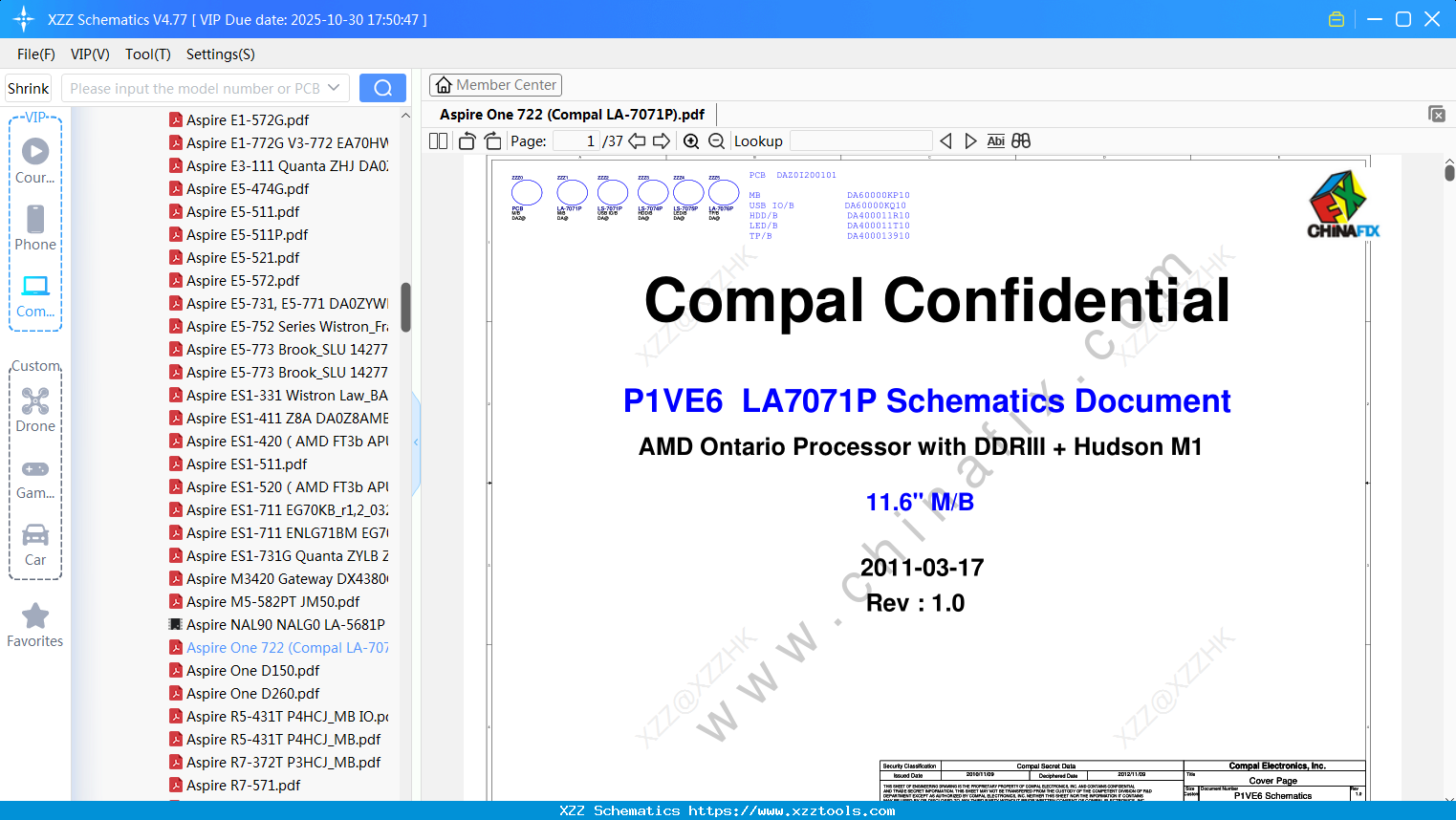
Task: Click the Page number field
Action: coord(576,141)
